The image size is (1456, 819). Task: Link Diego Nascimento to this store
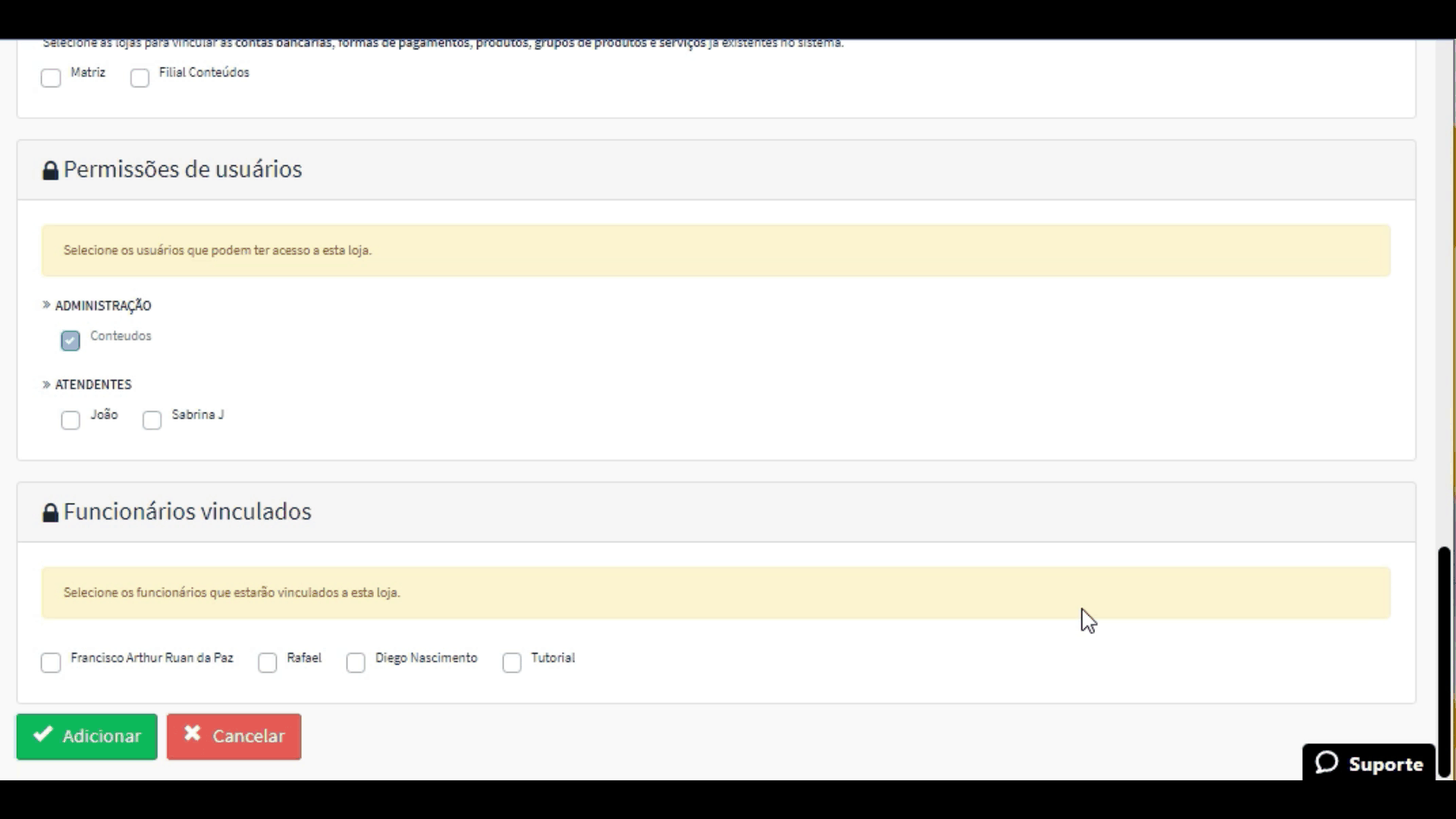[356, 663]
